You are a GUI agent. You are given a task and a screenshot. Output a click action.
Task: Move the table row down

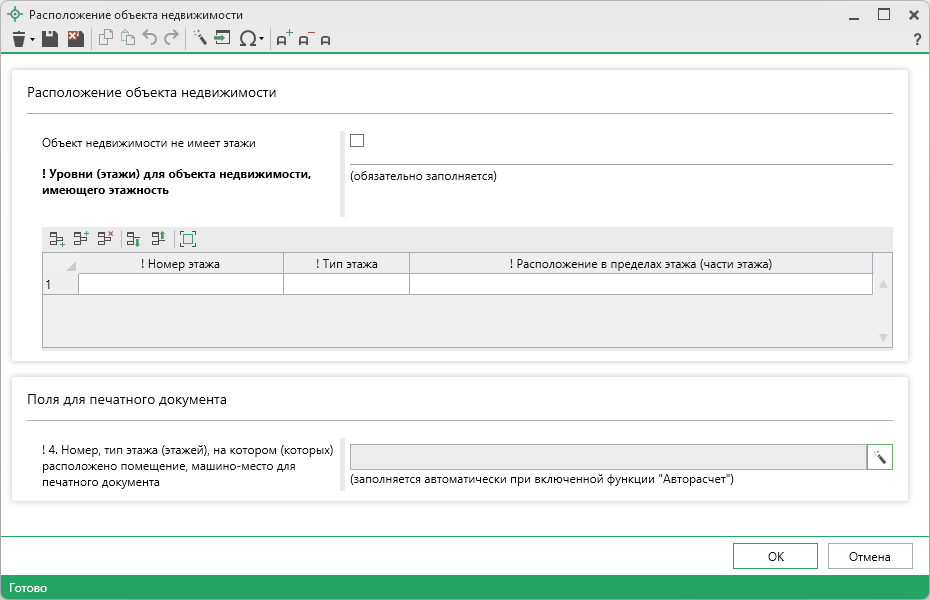coord(133,239)
